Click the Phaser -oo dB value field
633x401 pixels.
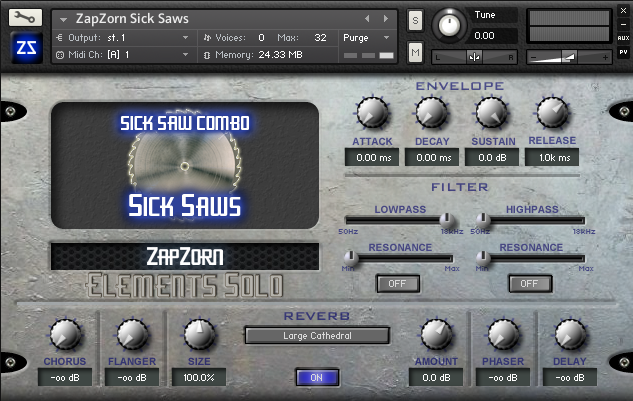(503, 378)
